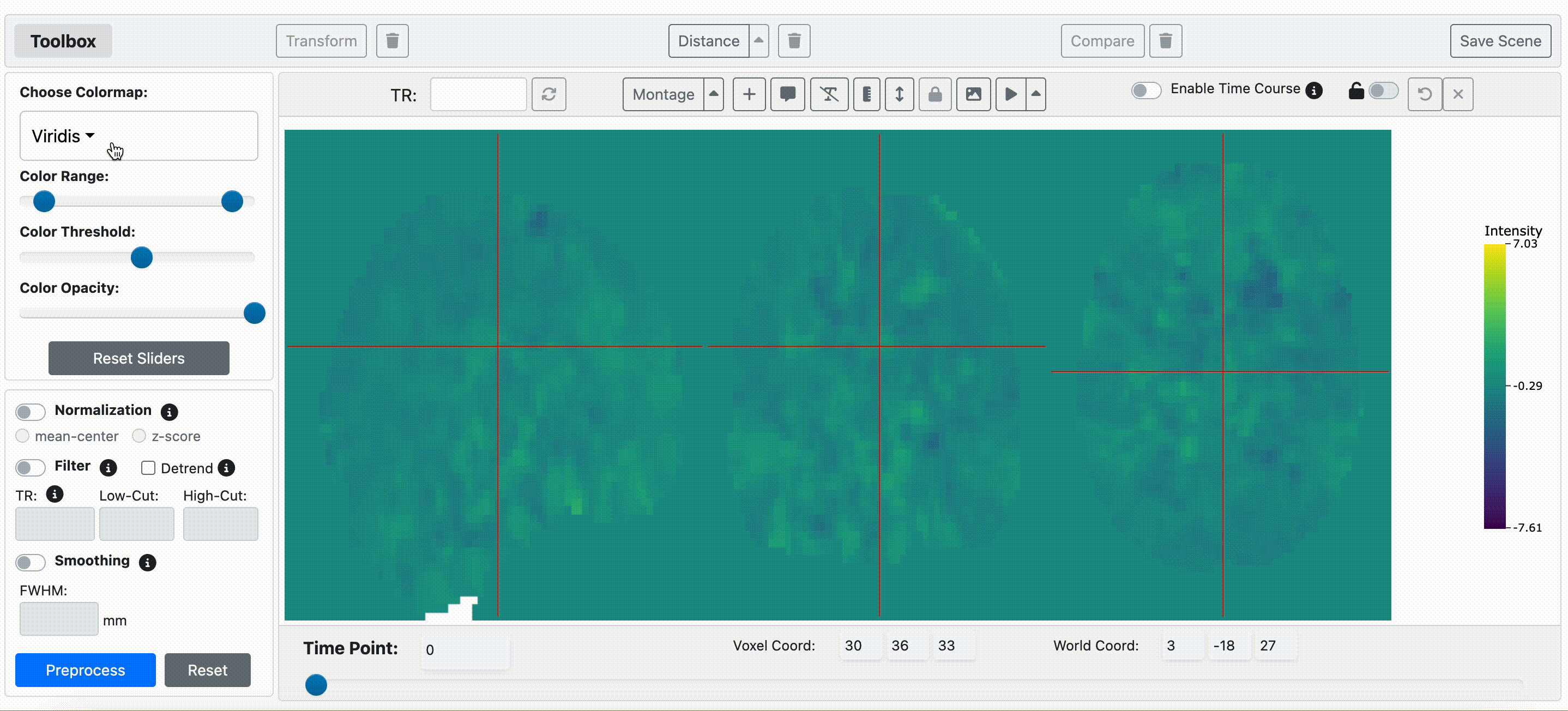
Task: Click trash icon next to Distance
Action: click(794, 41)
